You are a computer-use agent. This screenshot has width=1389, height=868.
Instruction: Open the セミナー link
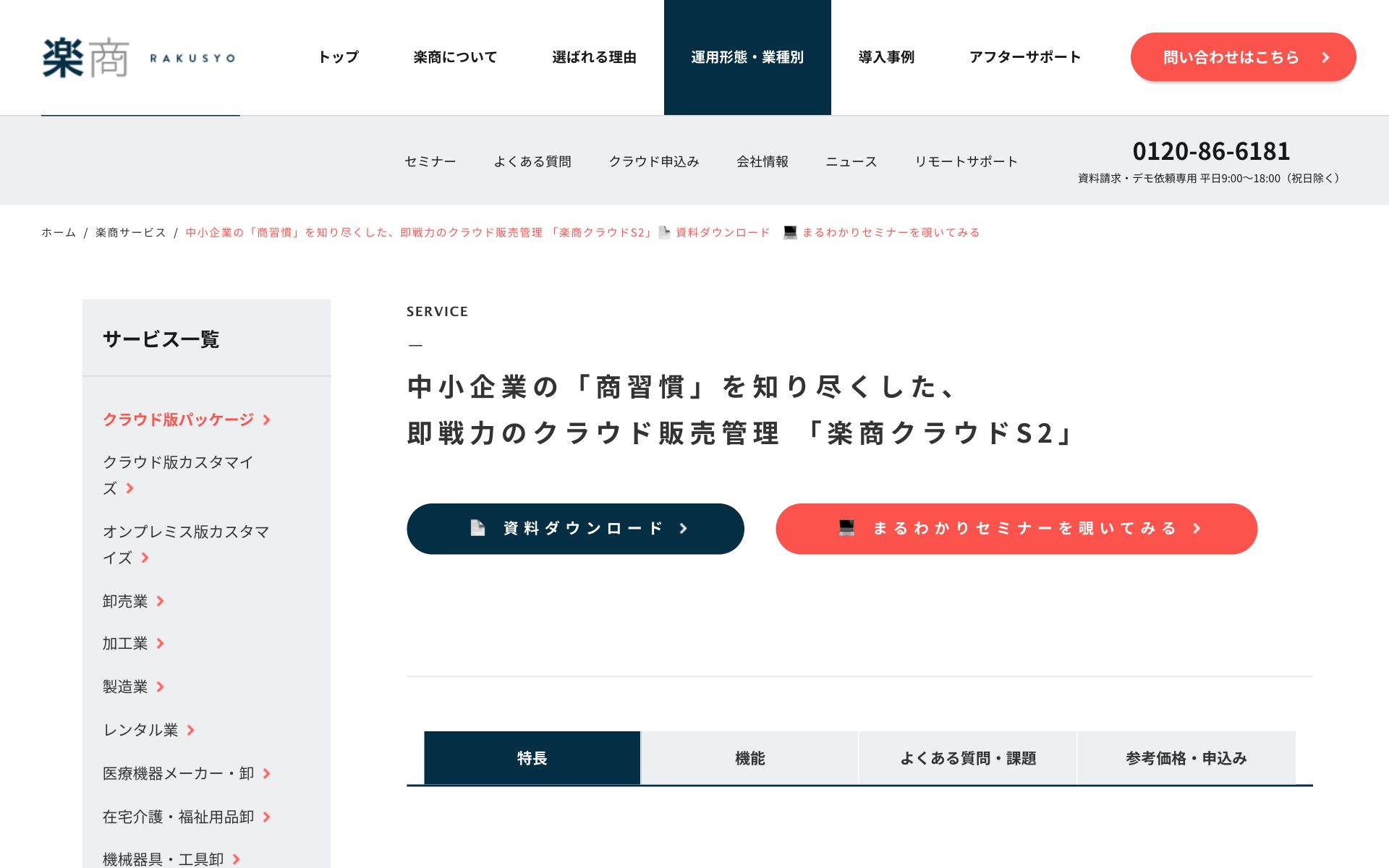(430, 161)
